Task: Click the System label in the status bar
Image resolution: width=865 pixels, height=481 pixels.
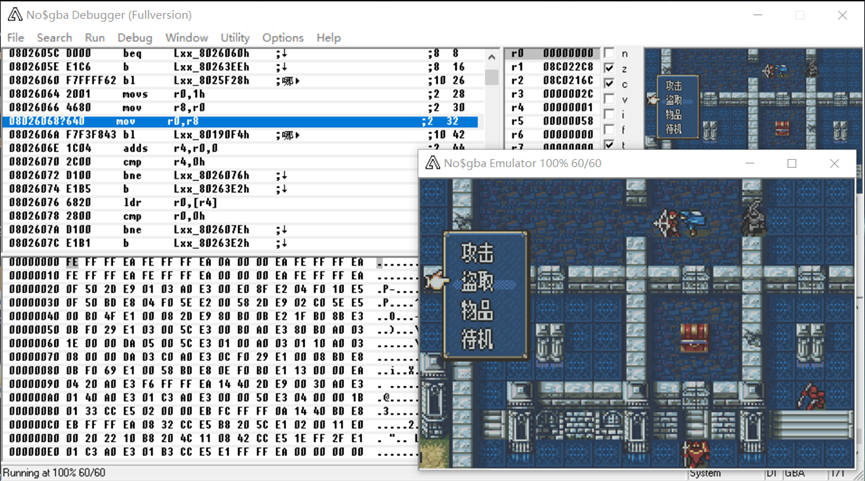Action: click(705, 473)
